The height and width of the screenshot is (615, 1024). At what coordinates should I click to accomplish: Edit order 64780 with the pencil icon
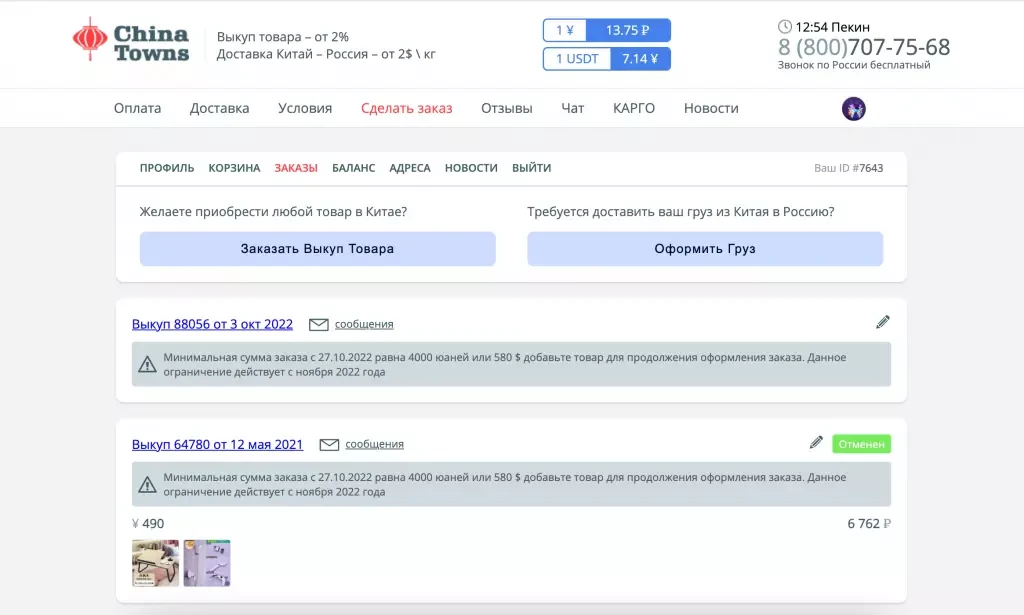click(816, 443)
